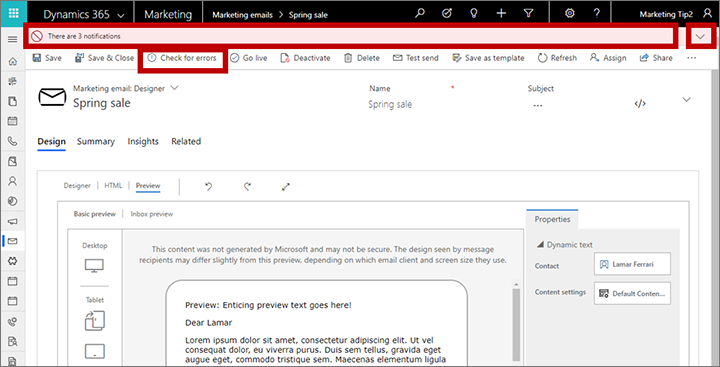Toggle the hamburger site map menu
This screenshot has height=367, width=720.
[13, 40]
